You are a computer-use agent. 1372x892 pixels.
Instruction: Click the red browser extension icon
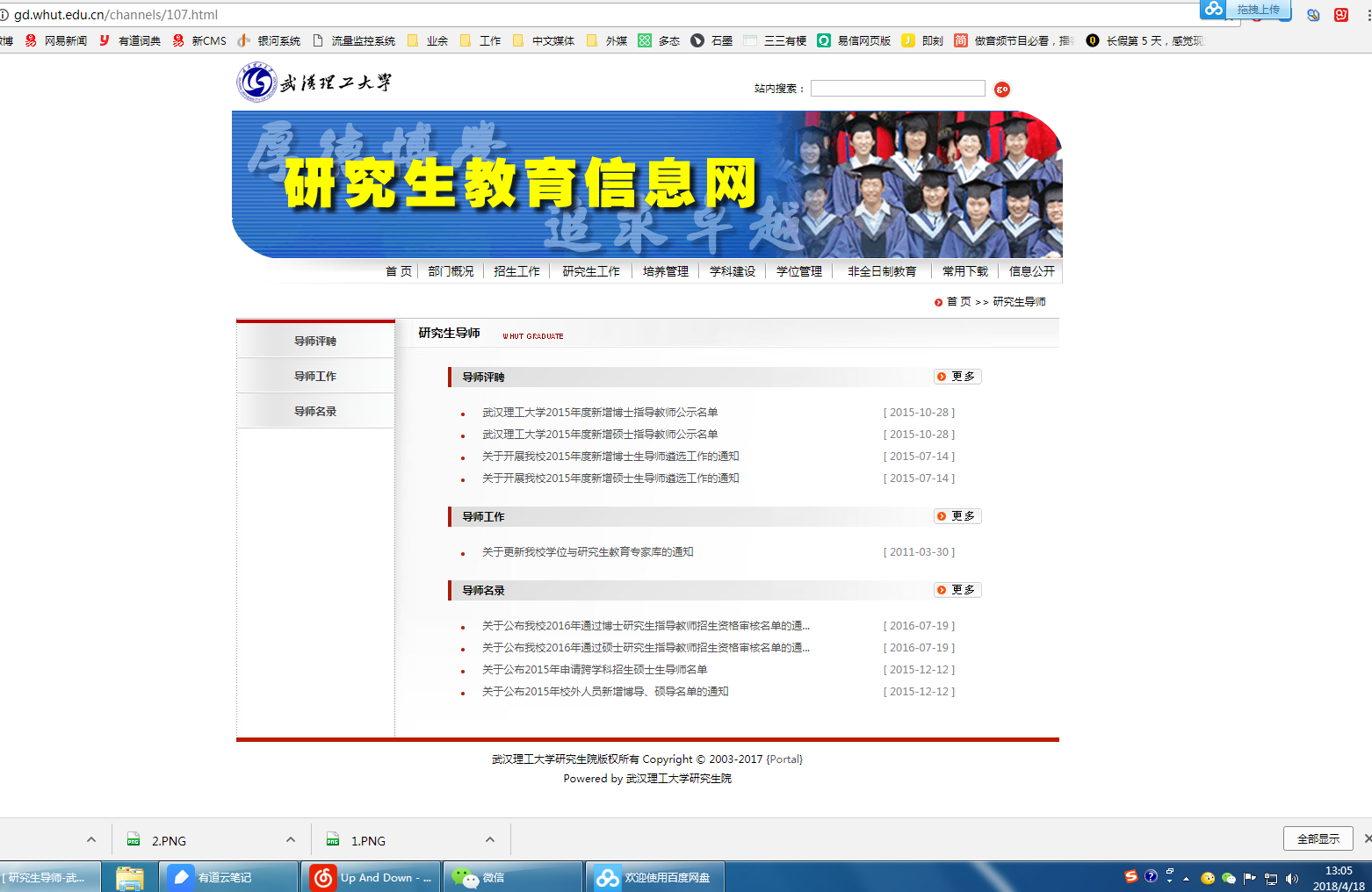1341,15
